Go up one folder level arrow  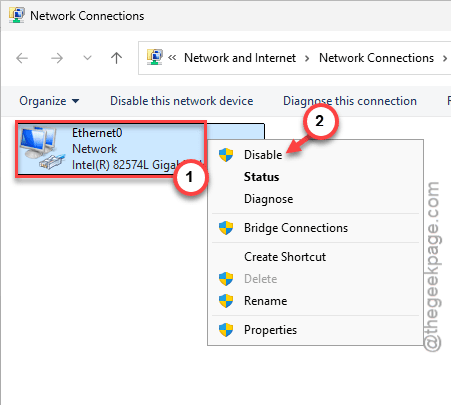(x=116, y=58)
